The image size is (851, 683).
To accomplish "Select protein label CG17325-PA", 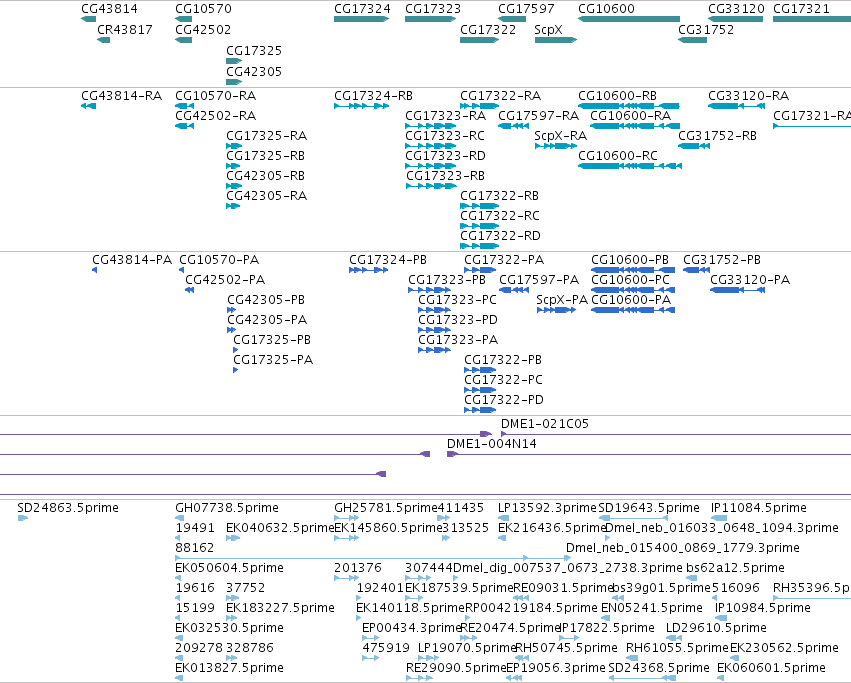I will [x=273, y=360].
